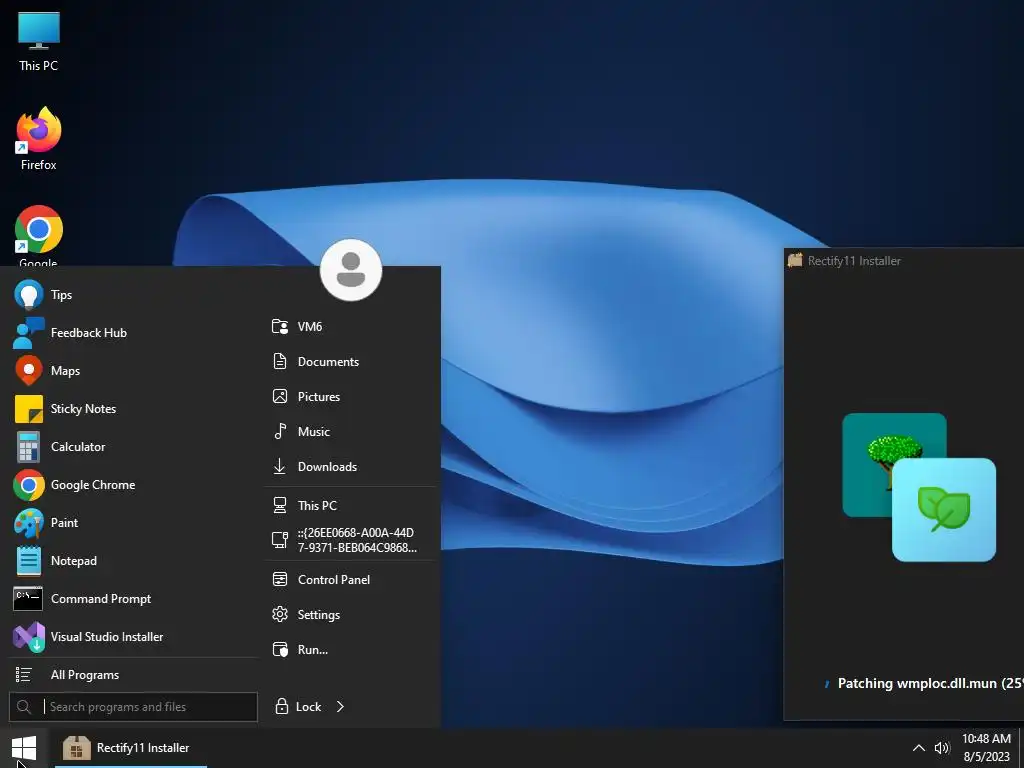
Task: Launch Paint app
Action: pyautogui.click(x=134, y=522)
